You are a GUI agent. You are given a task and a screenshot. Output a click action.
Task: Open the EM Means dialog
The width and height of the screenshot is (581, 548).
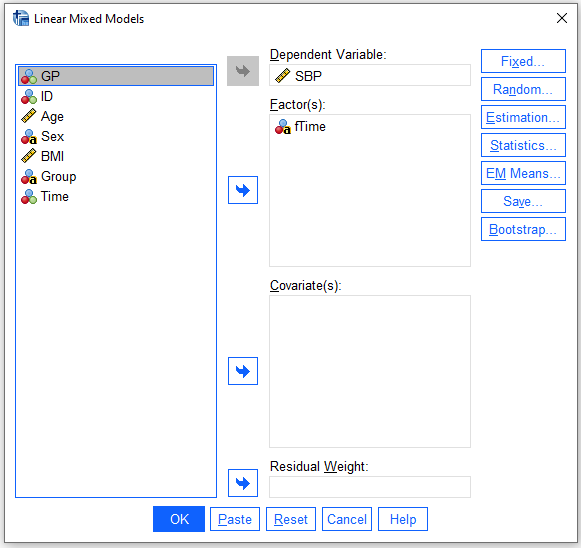click(523, 173)
